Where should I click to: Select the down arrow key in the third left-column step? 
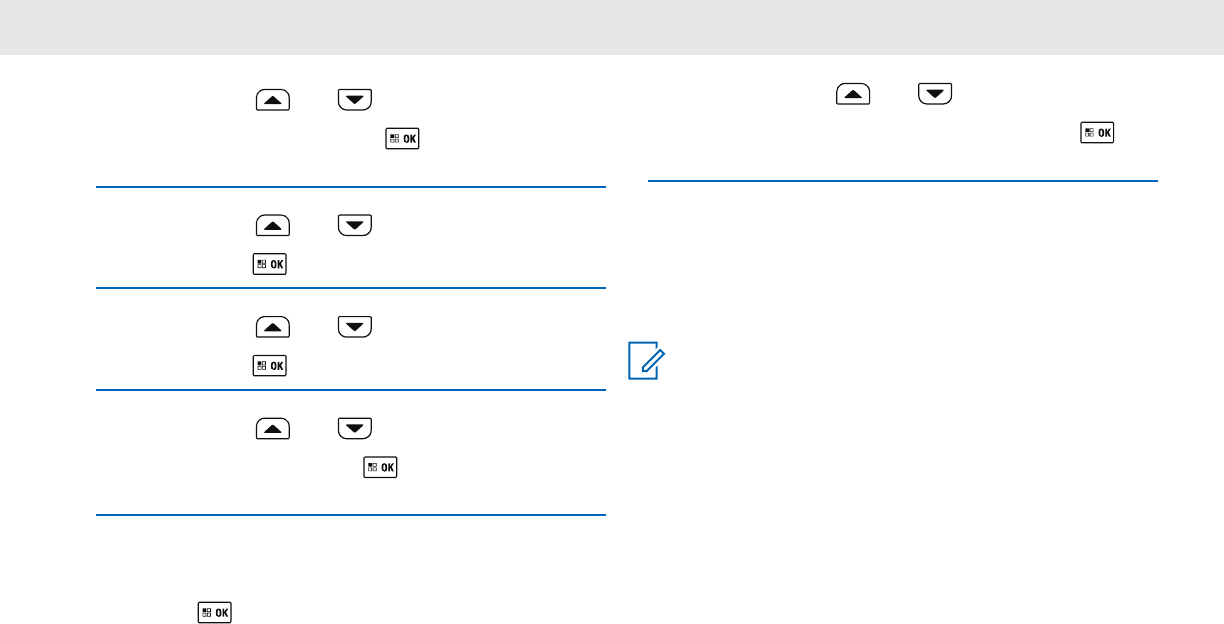(355, 327)
